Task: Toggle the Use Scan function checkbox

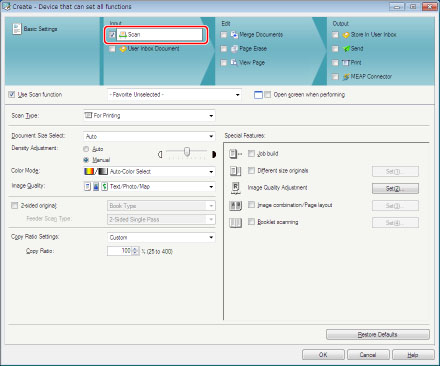Action: 12,95
